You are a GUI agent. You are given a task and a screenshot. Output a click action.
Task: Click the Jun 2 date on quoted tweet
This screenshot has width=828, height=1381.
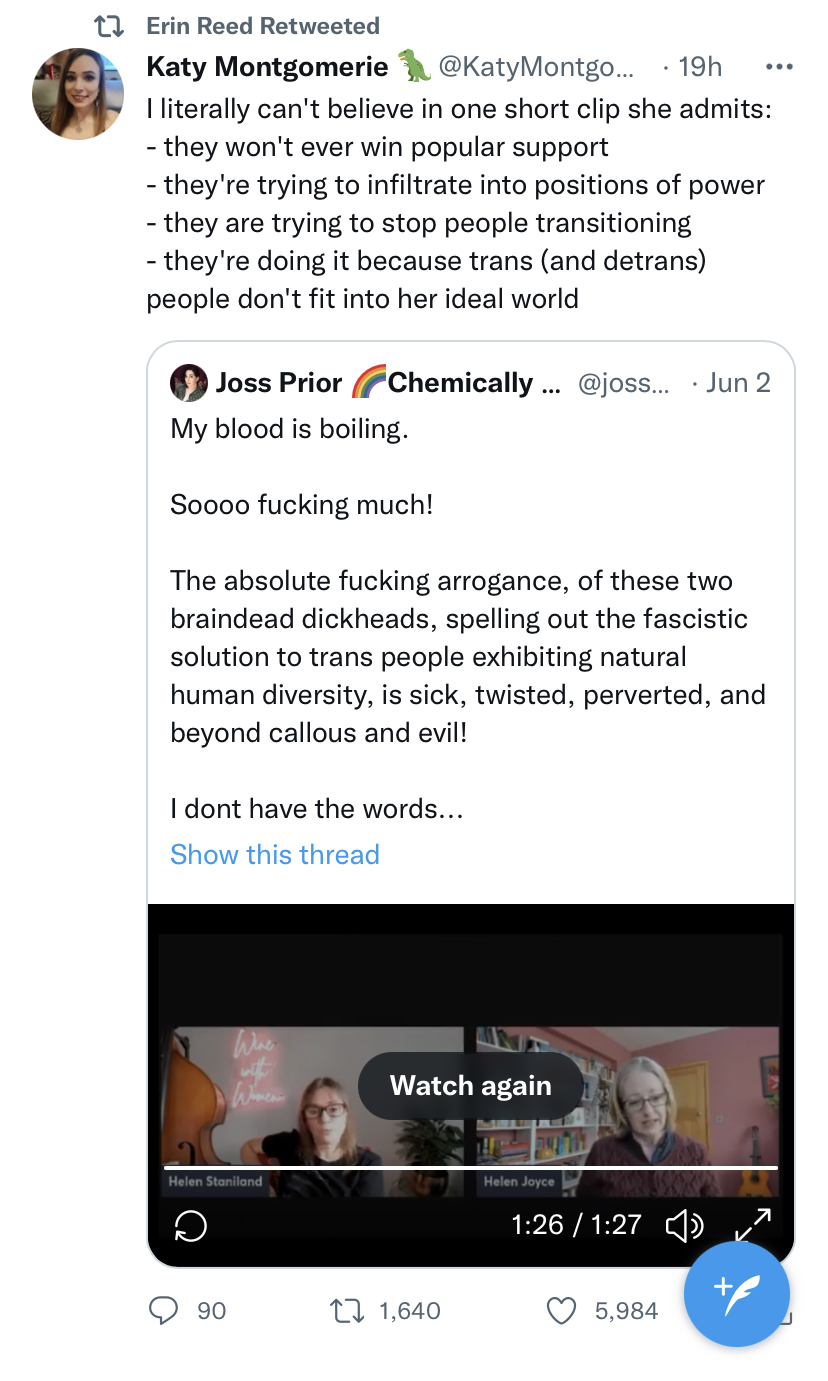(x=737, y=383)
